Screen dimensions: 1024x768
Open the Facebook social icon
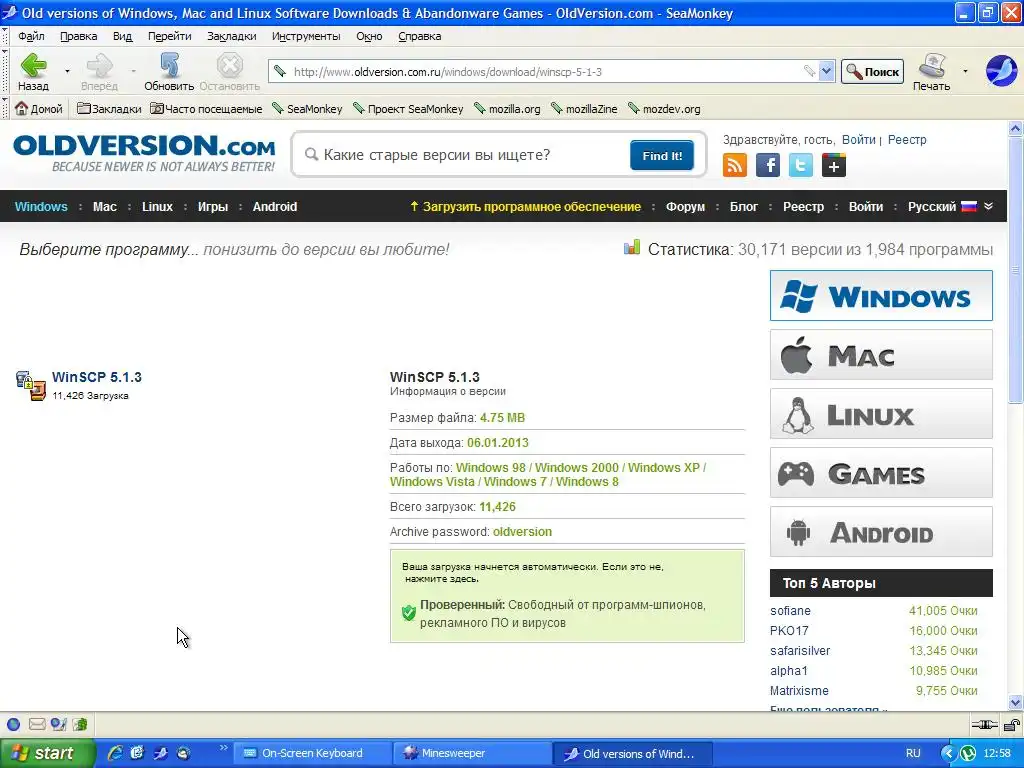pyautogui.click(x=768, y=165)
